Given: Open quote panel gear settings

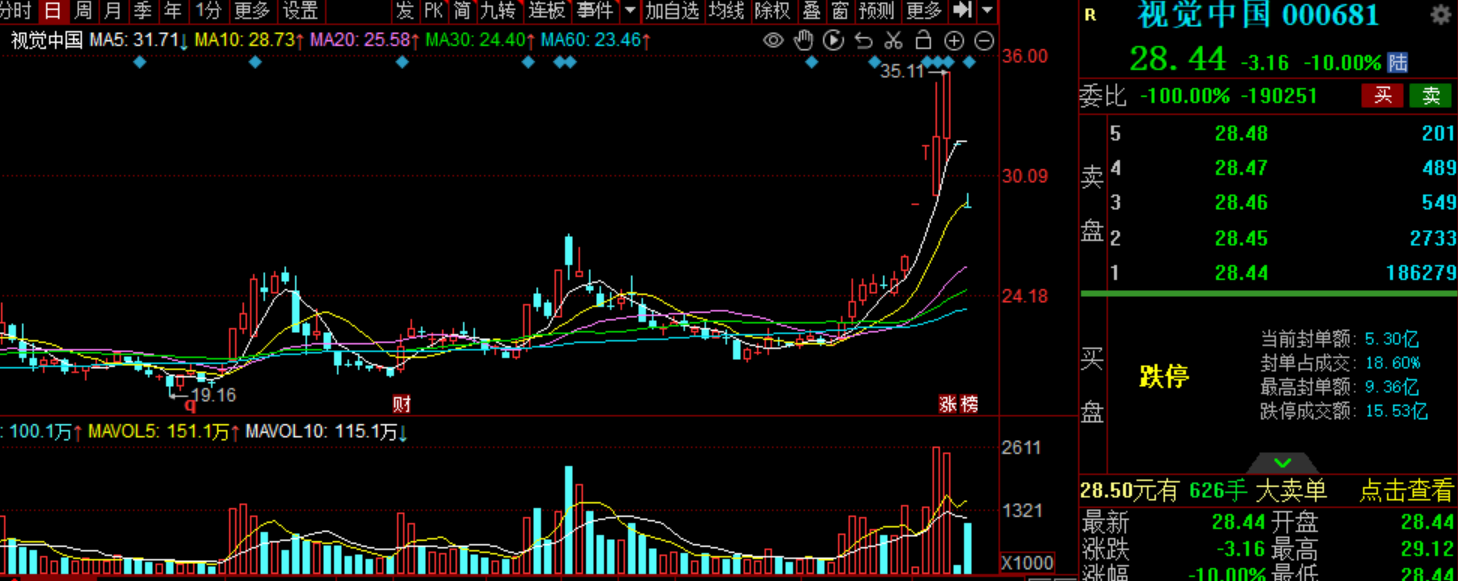Looking at the screenshot, I should [x=1441, y=15].
